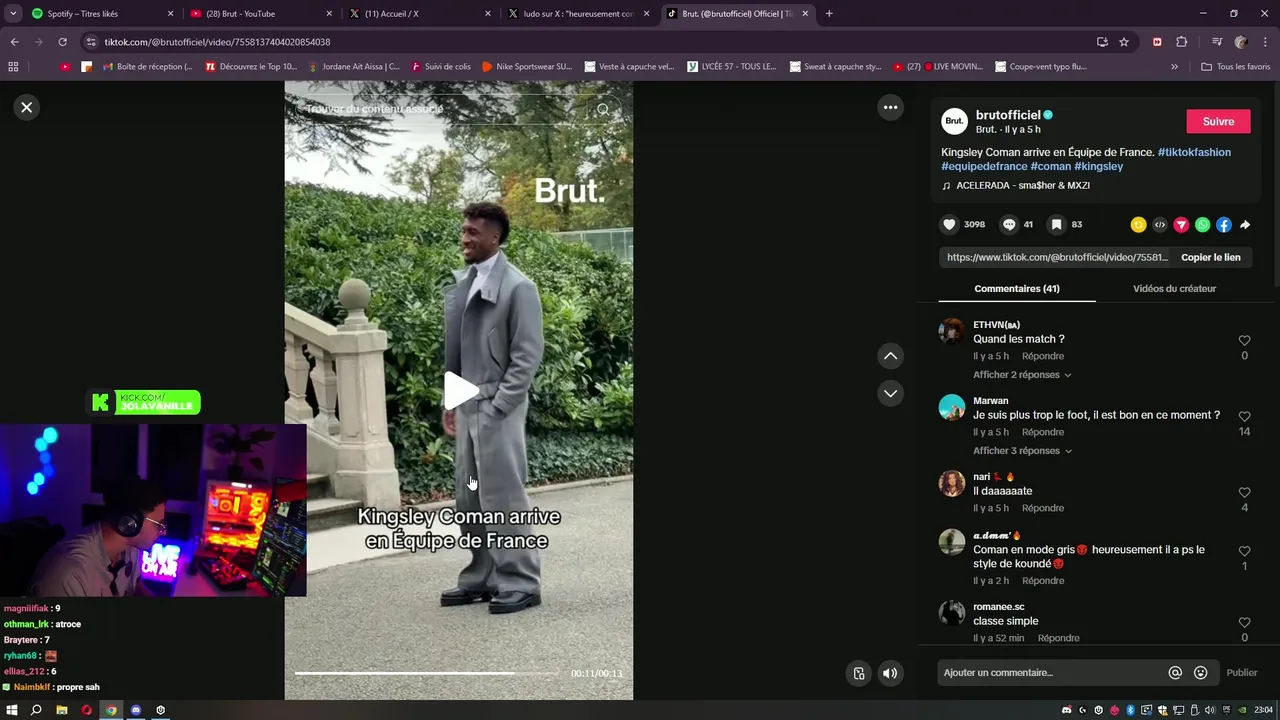
Task: Close the TikTok video viewer
Action: point(27,107)
